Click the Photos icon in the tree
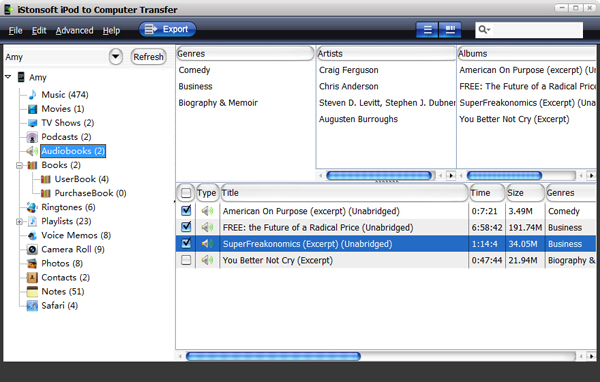 tap(32, 263)
